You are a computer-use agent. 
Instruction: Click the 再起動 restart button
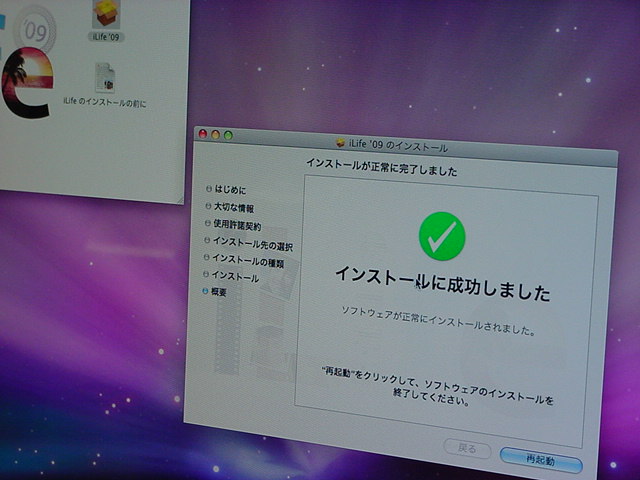[x=541, y=460]
